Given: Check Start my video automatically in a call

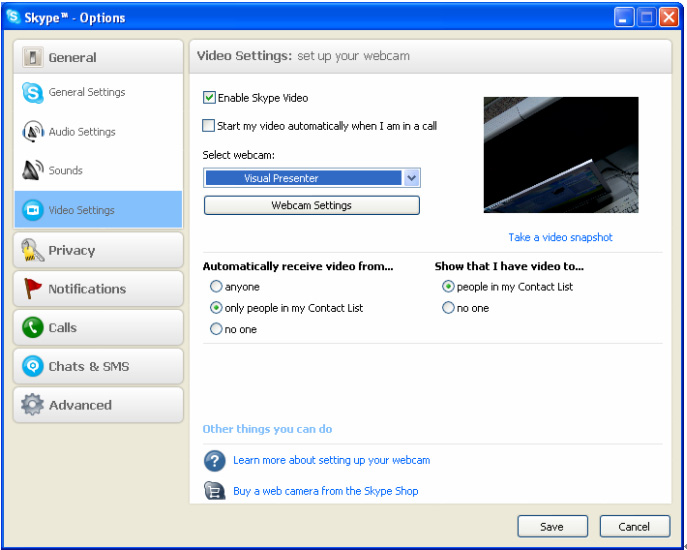Looking at the screenshot, I should point(209,125).
